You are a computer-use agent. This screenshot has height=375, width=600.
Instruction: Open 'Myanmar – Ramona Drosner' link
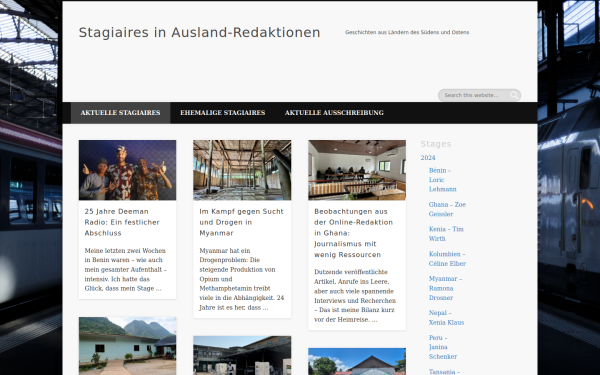(445, 288)
